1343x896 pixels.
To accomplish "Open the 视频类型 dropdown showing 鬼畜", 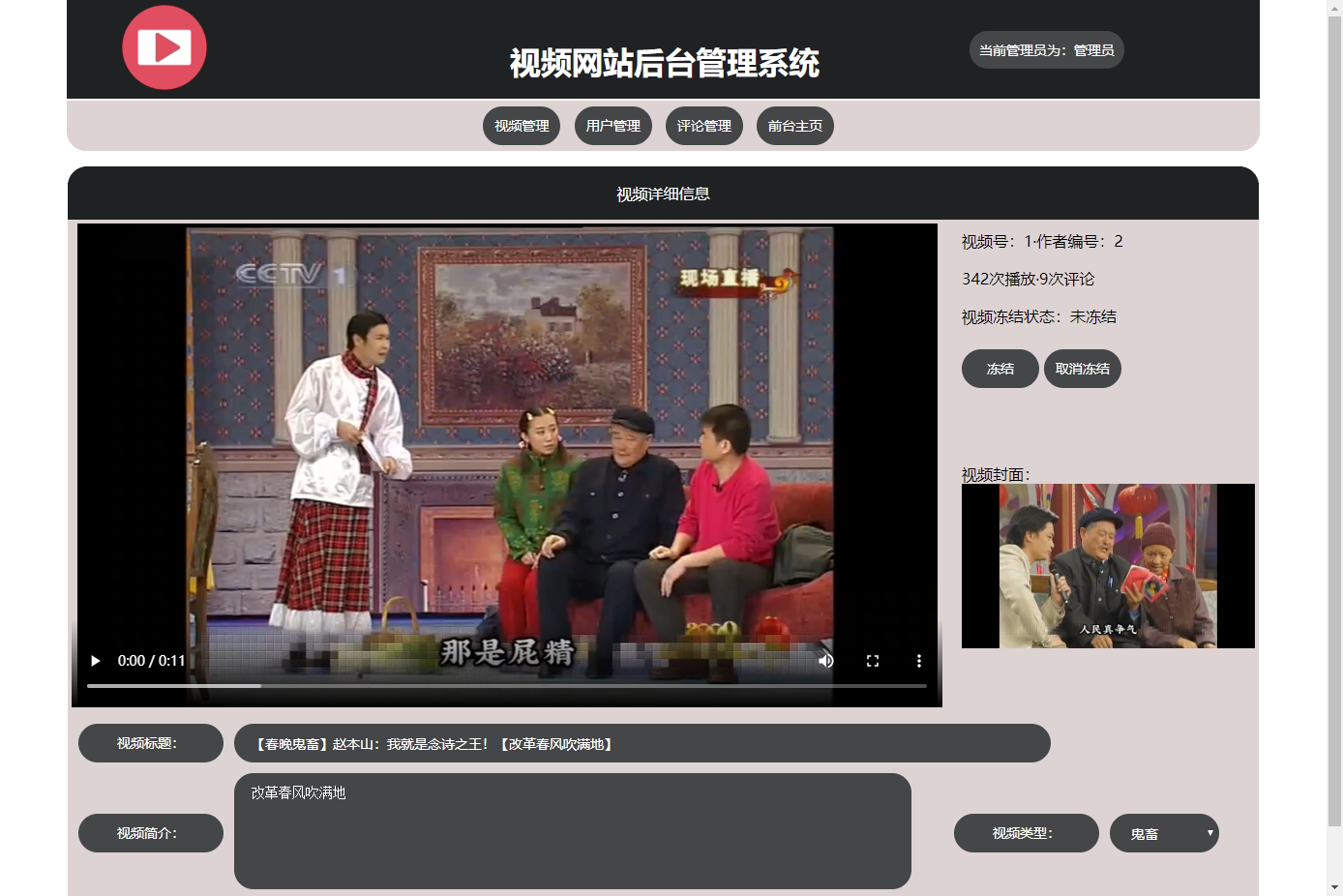I will click(x=1164, y=833).
